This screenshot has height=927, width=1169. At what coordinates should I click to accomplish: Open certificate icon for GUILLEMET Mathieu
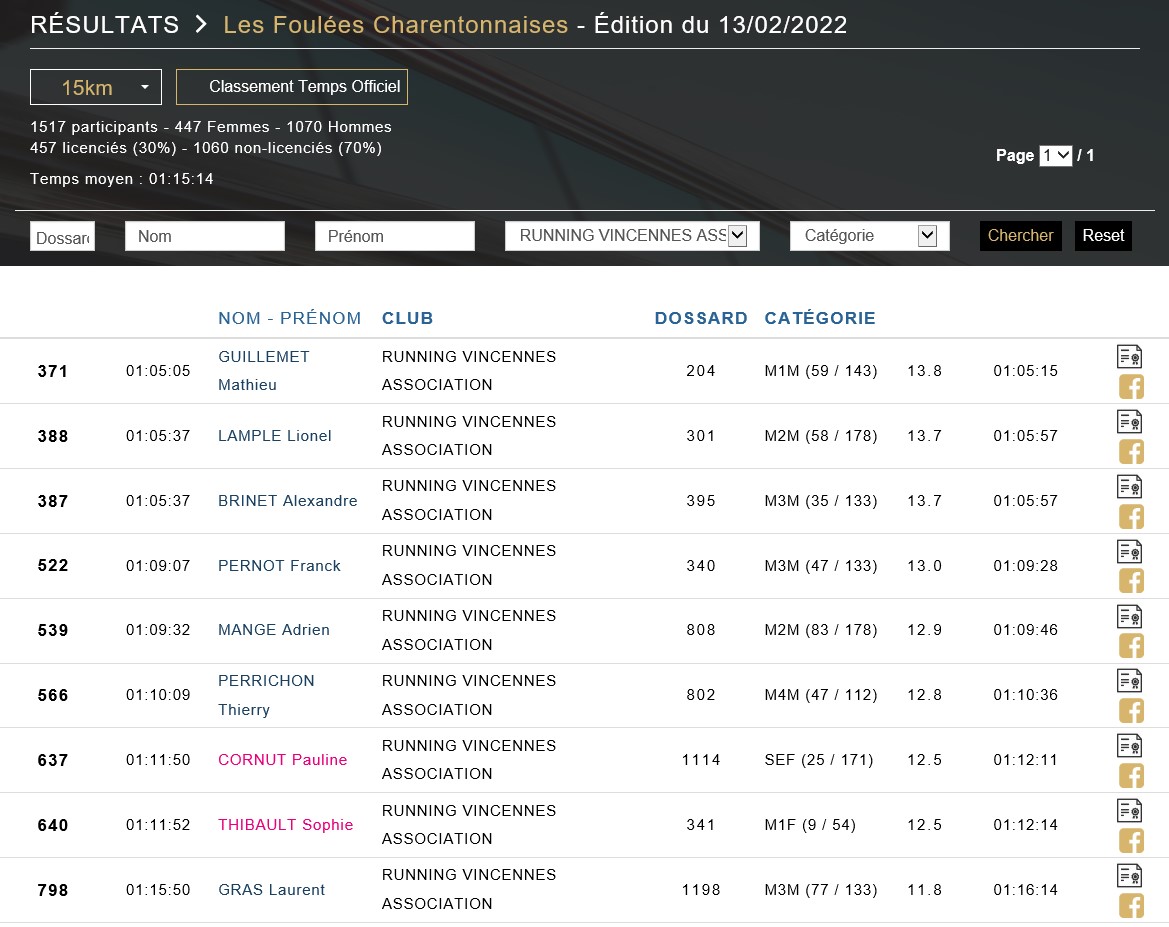1129,356
